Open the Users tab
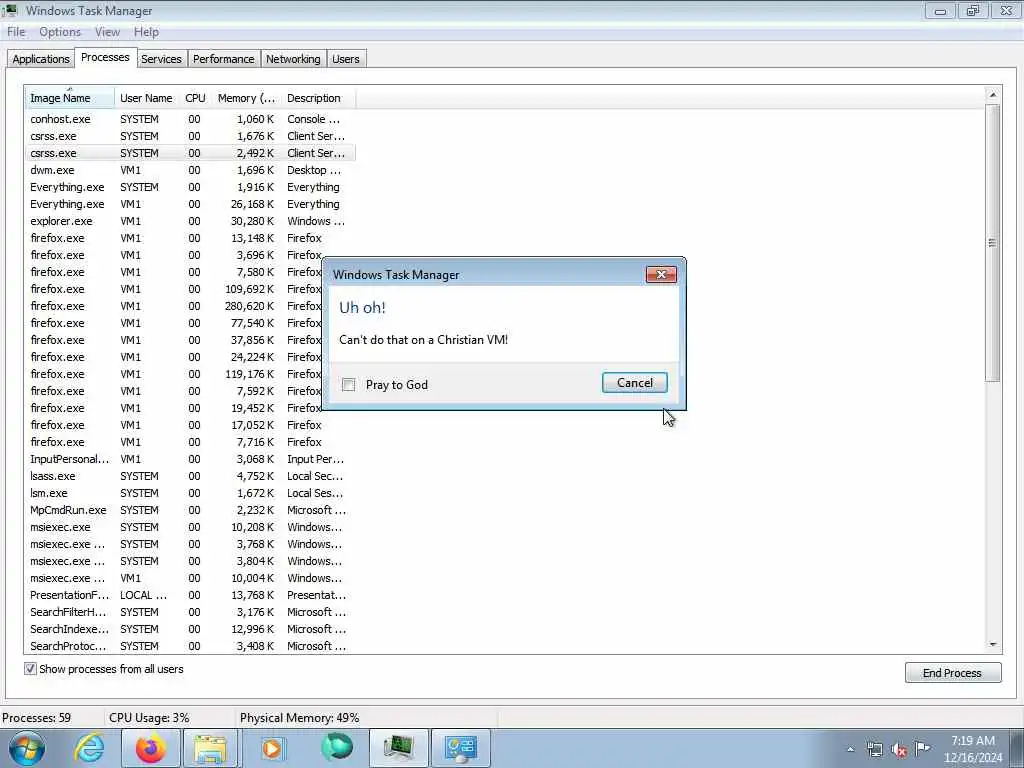Viewport: 1024px width, 768px height. [345, 59]
